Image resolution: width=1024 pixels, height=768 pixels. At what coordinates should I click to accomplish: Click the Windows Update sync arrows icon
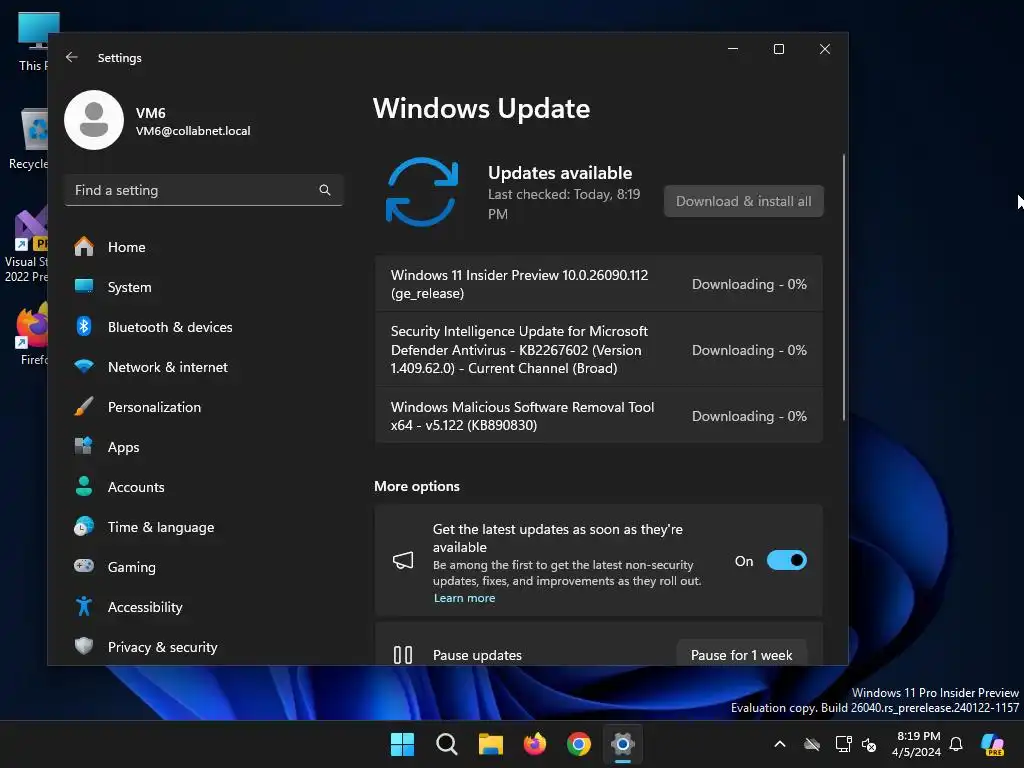[x=422, y=192]
